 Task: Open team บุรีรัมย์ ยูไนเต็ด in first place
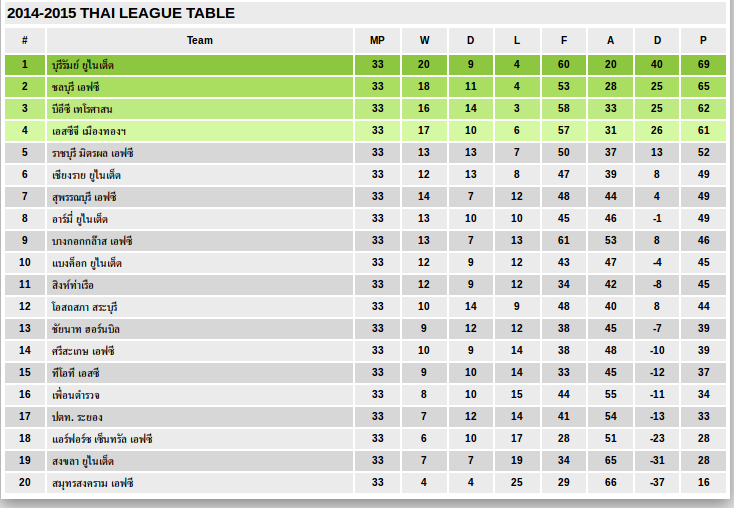click(x=83, y=65)
